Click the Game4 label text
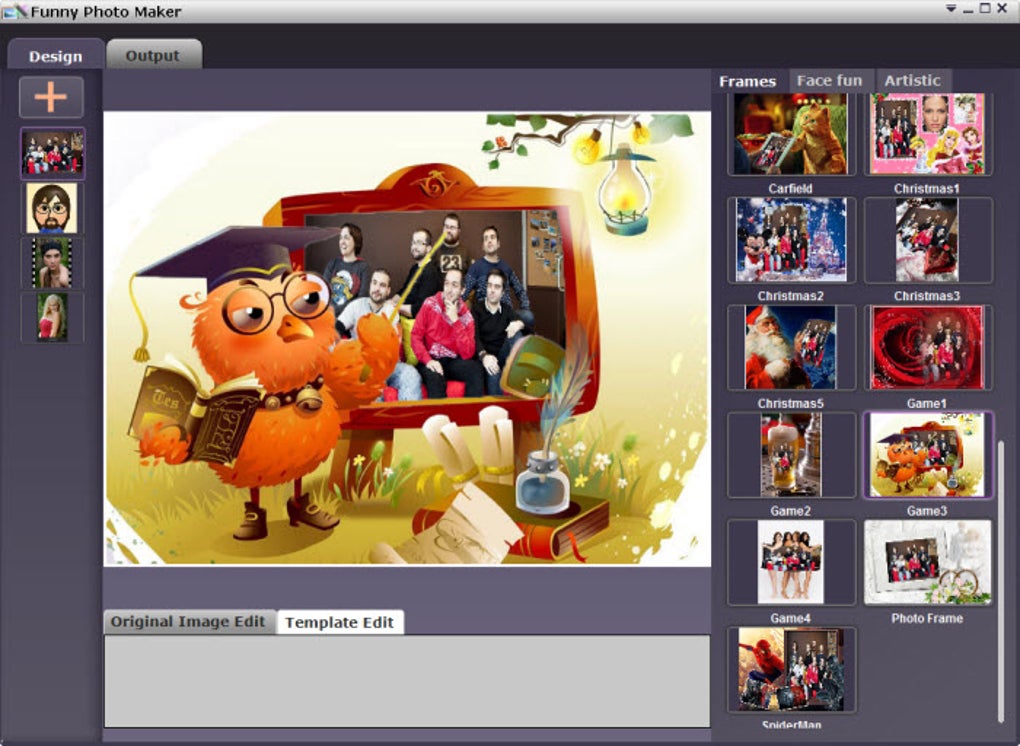1020x746 pixels. click(790, 619)
